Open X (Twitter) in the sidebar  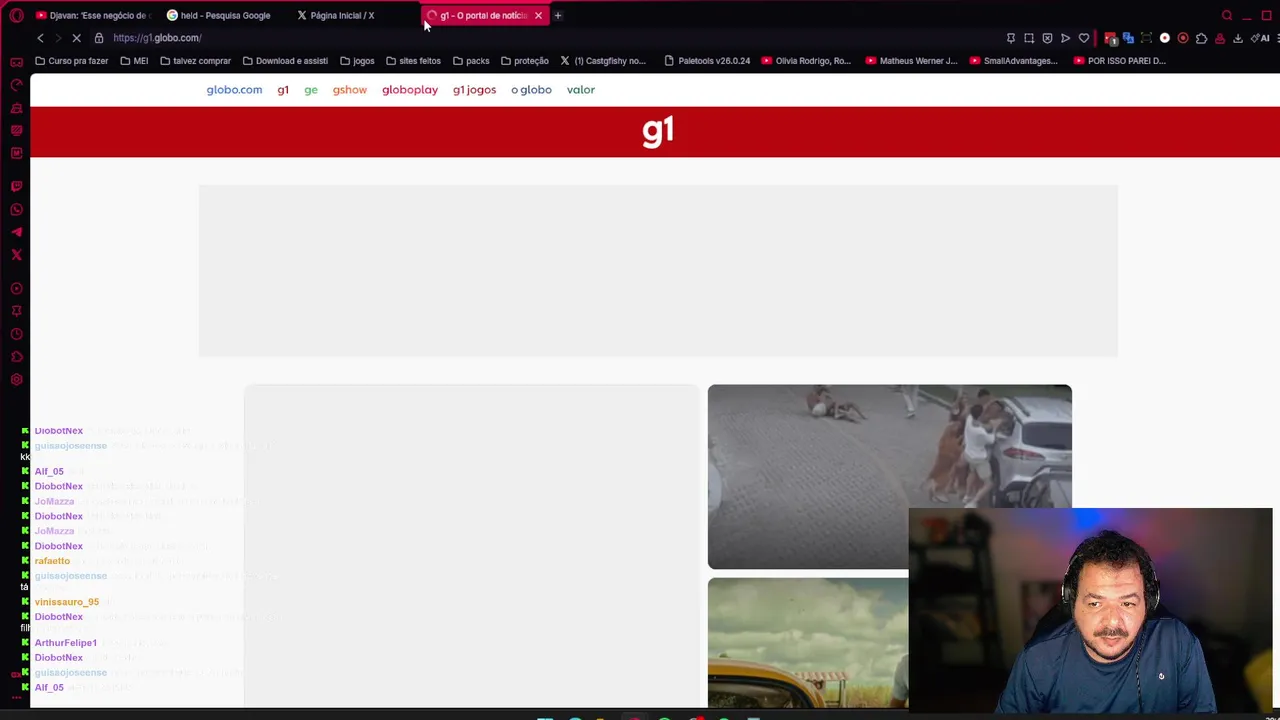[16, 255]
